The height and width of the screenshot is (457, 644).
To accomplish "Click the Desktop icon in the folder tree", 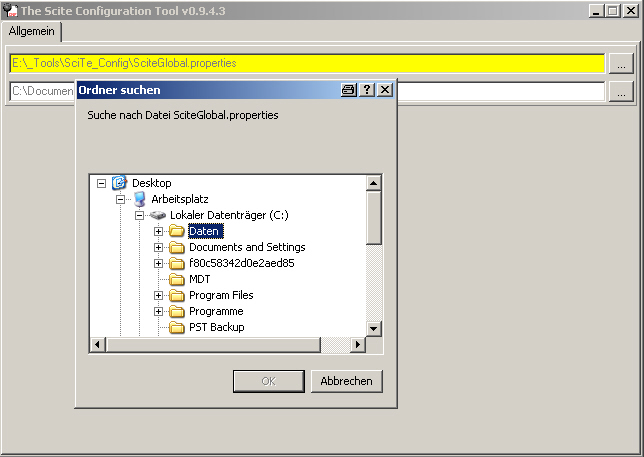I will point(120,183).
